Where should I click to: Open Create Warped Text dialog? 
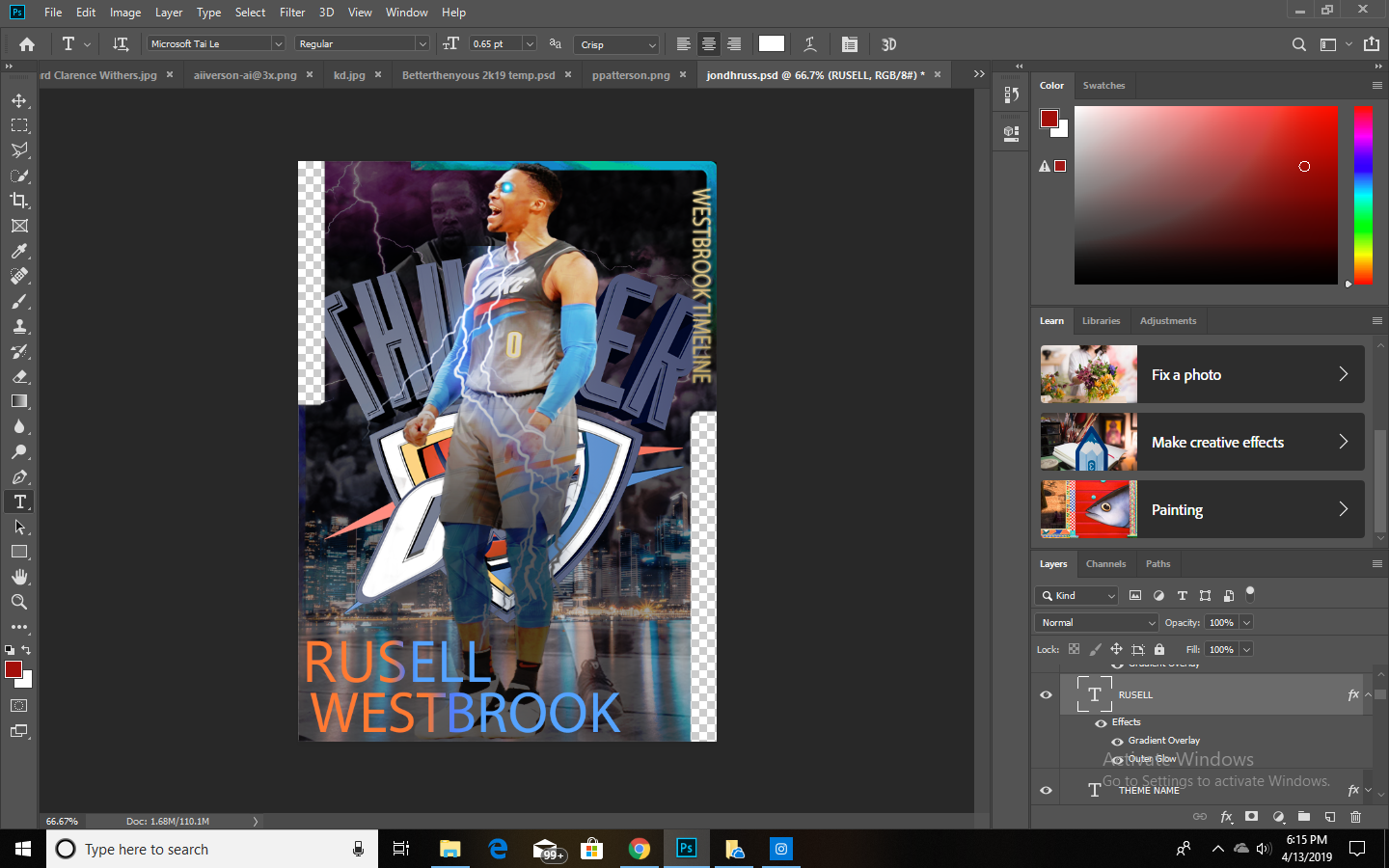[810, 44]
